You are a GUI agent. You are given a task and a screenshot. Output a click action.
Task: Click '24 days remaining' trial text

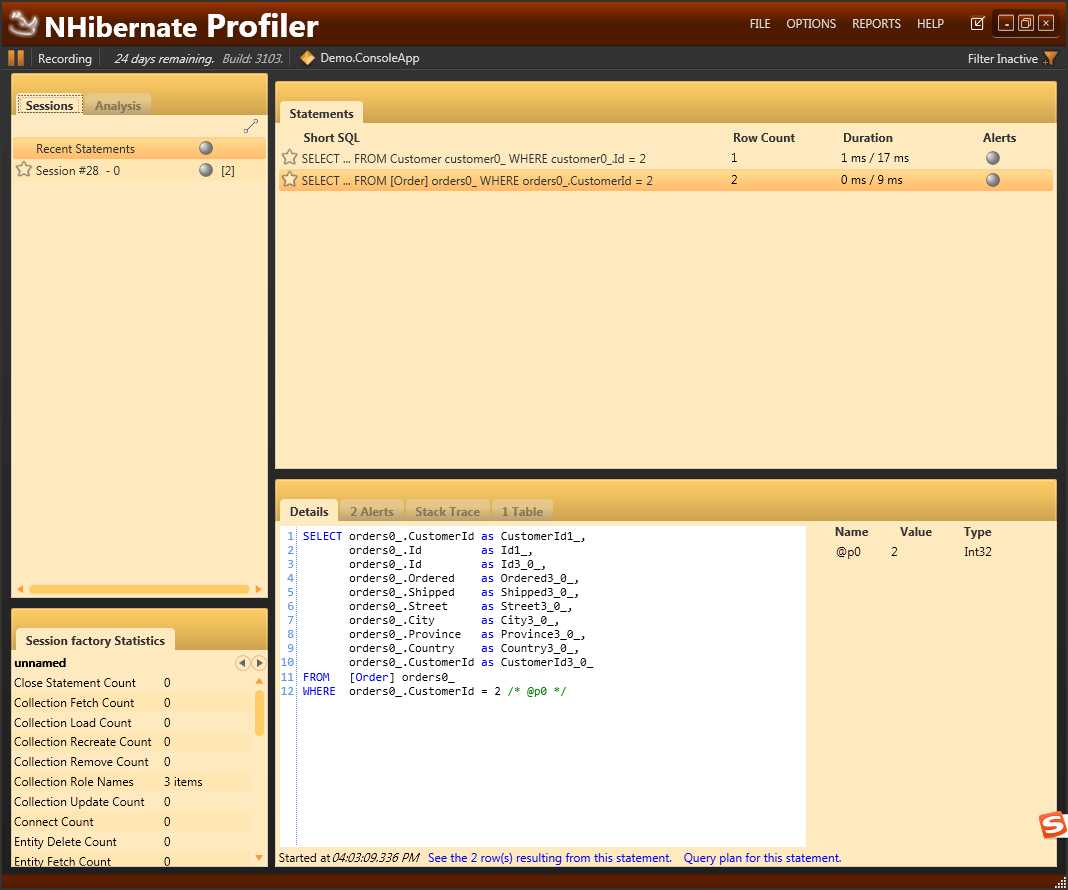(x=164, y=59)
